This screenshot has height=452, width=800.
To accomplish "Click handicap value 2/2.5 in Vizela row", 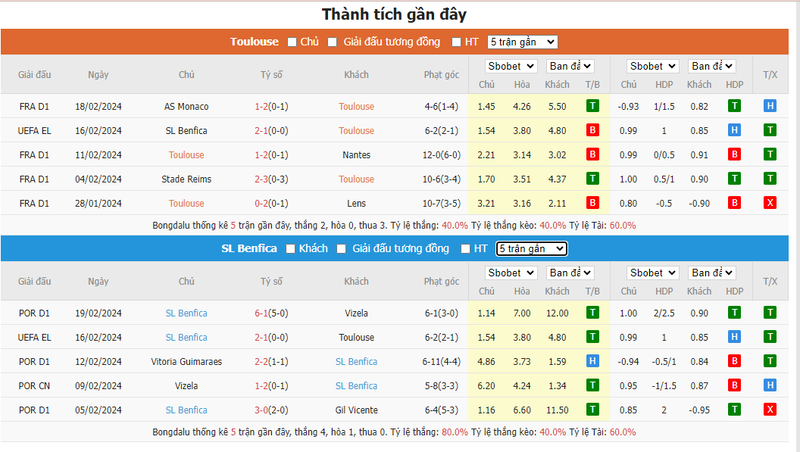I will (x=664, y=313).
